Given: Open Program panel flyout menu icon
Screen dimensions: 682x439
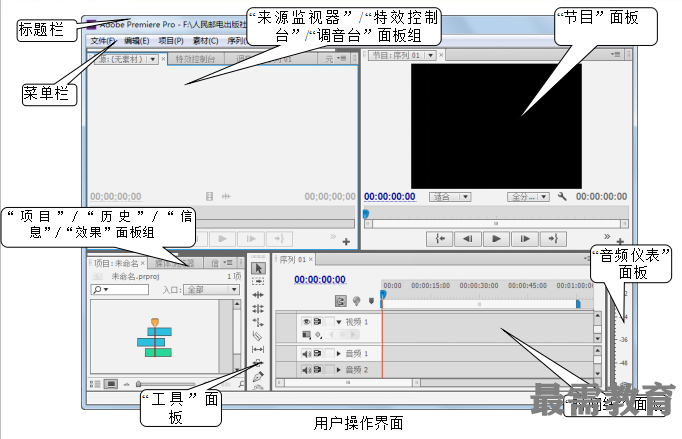Looking at the screenshot, I should click(x=615, y=55).
